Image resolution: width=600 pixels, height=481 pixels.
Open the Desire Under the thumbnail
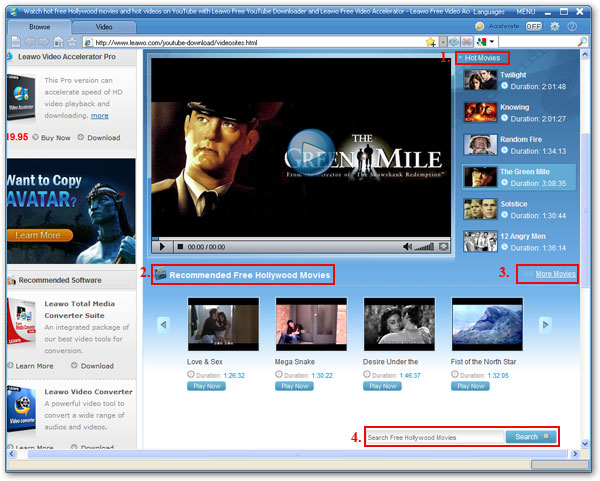tap(399, 324)
